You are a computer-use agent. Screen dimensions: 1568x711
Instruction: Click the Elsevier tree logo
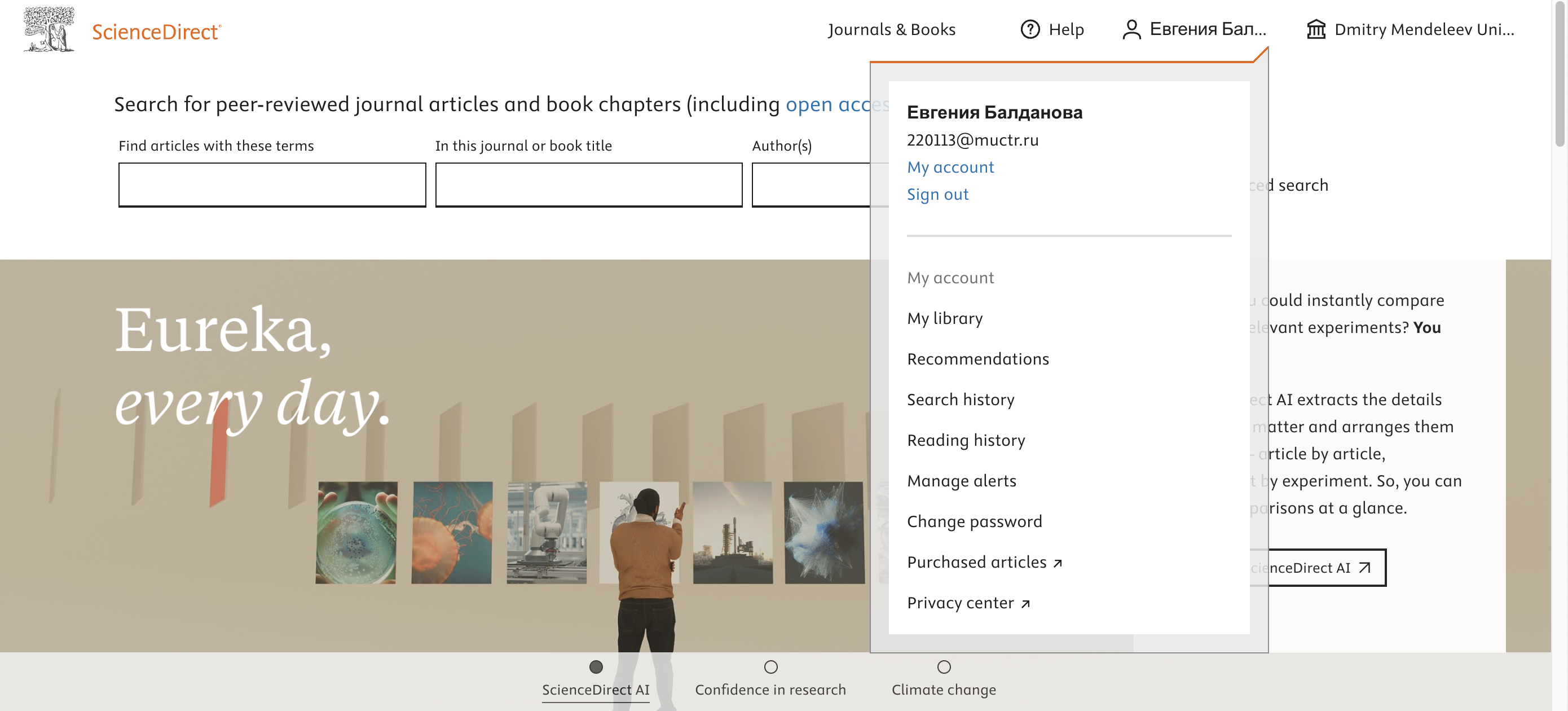(x=49, y=29)
